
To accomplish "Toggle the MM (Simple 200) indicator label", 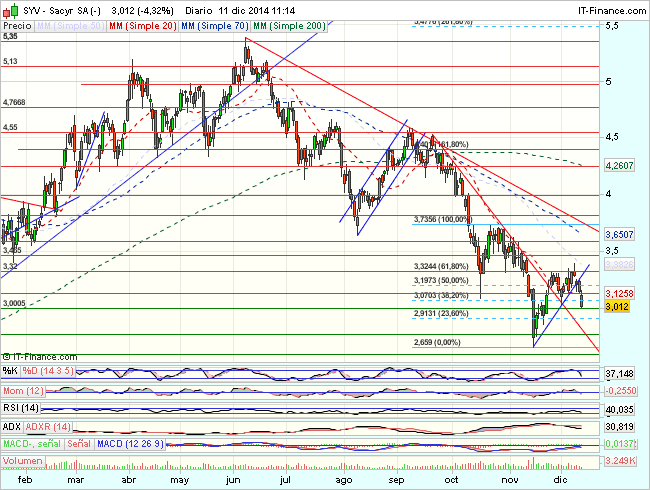I will [x=289, y=26].
